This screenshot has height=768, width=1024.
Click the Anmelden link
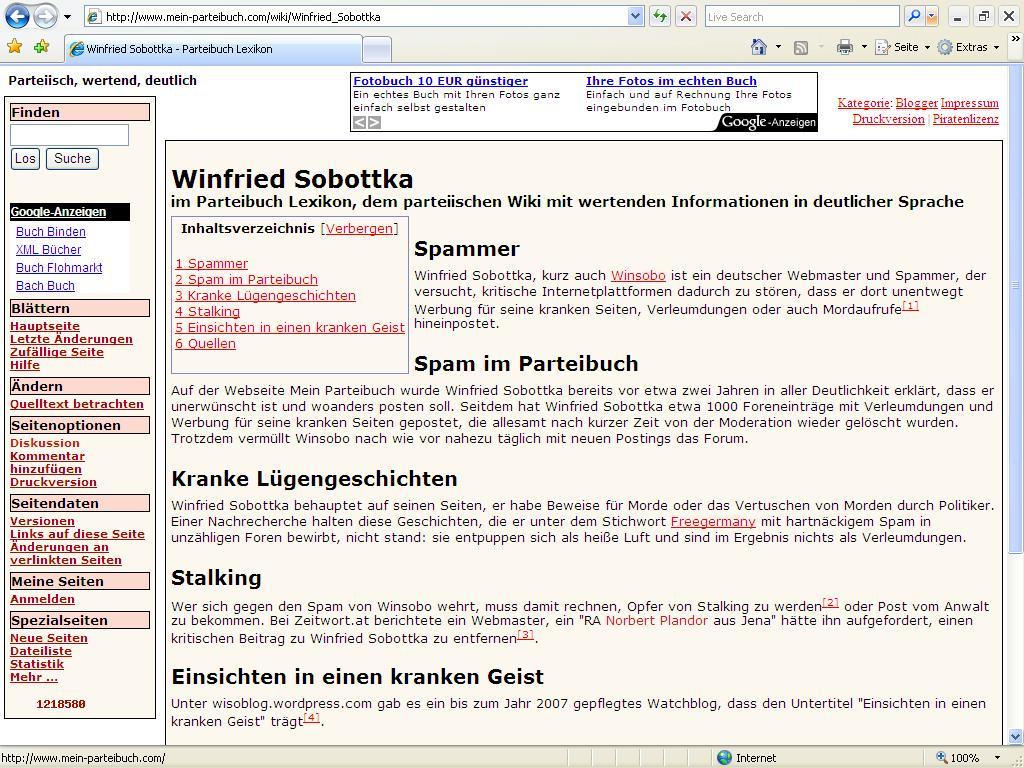coord(42,600)
